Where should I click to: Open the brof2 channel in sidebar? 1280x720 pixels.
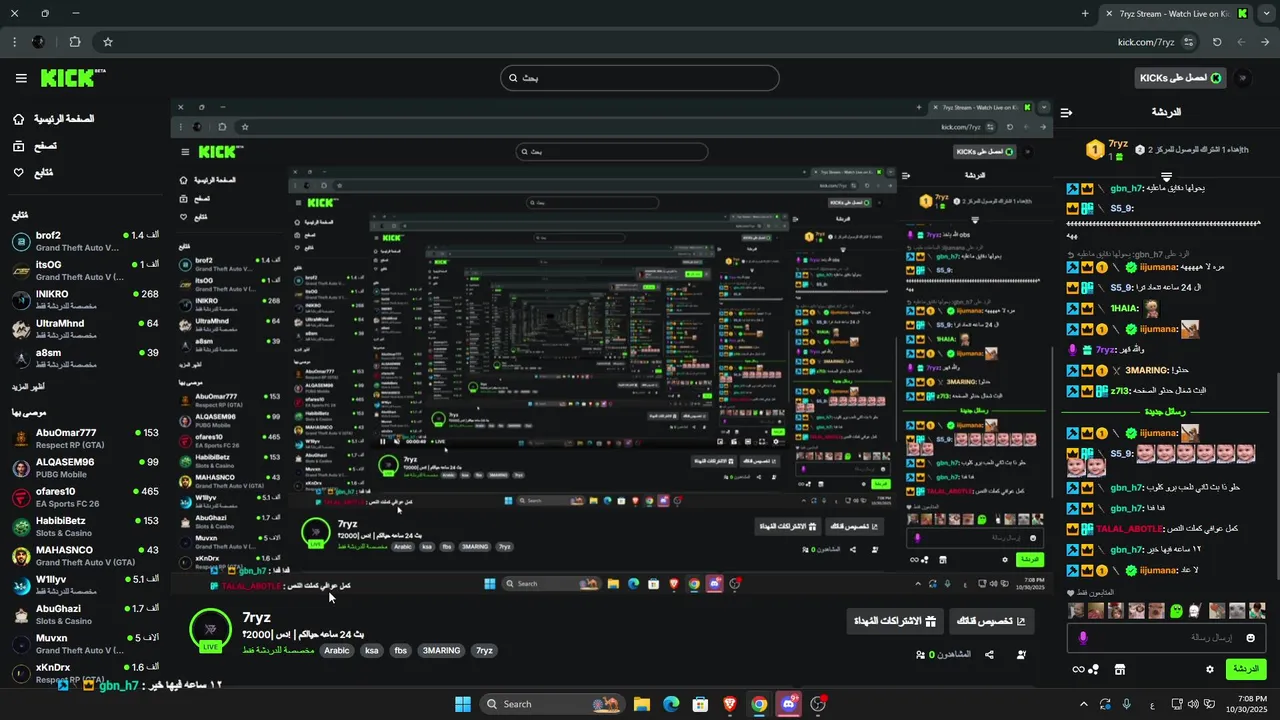click(85, 241)
